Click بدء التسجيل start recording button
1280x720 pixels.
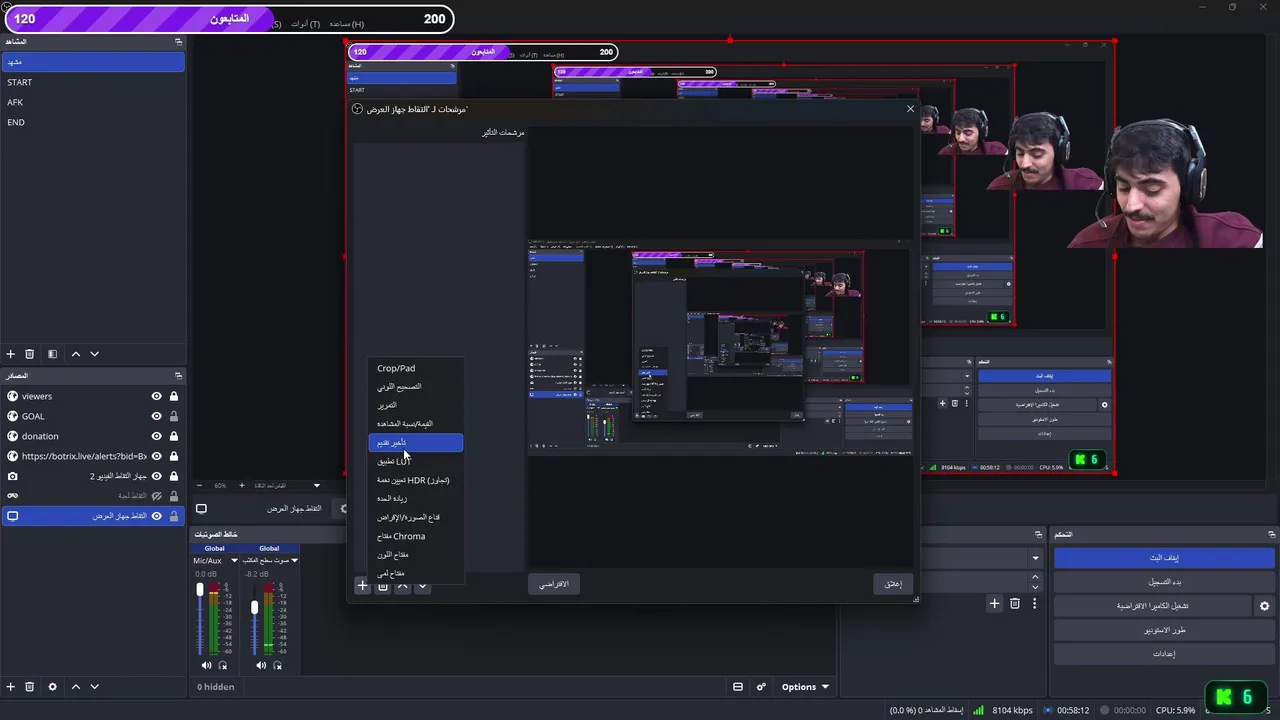click(1164, 582)
